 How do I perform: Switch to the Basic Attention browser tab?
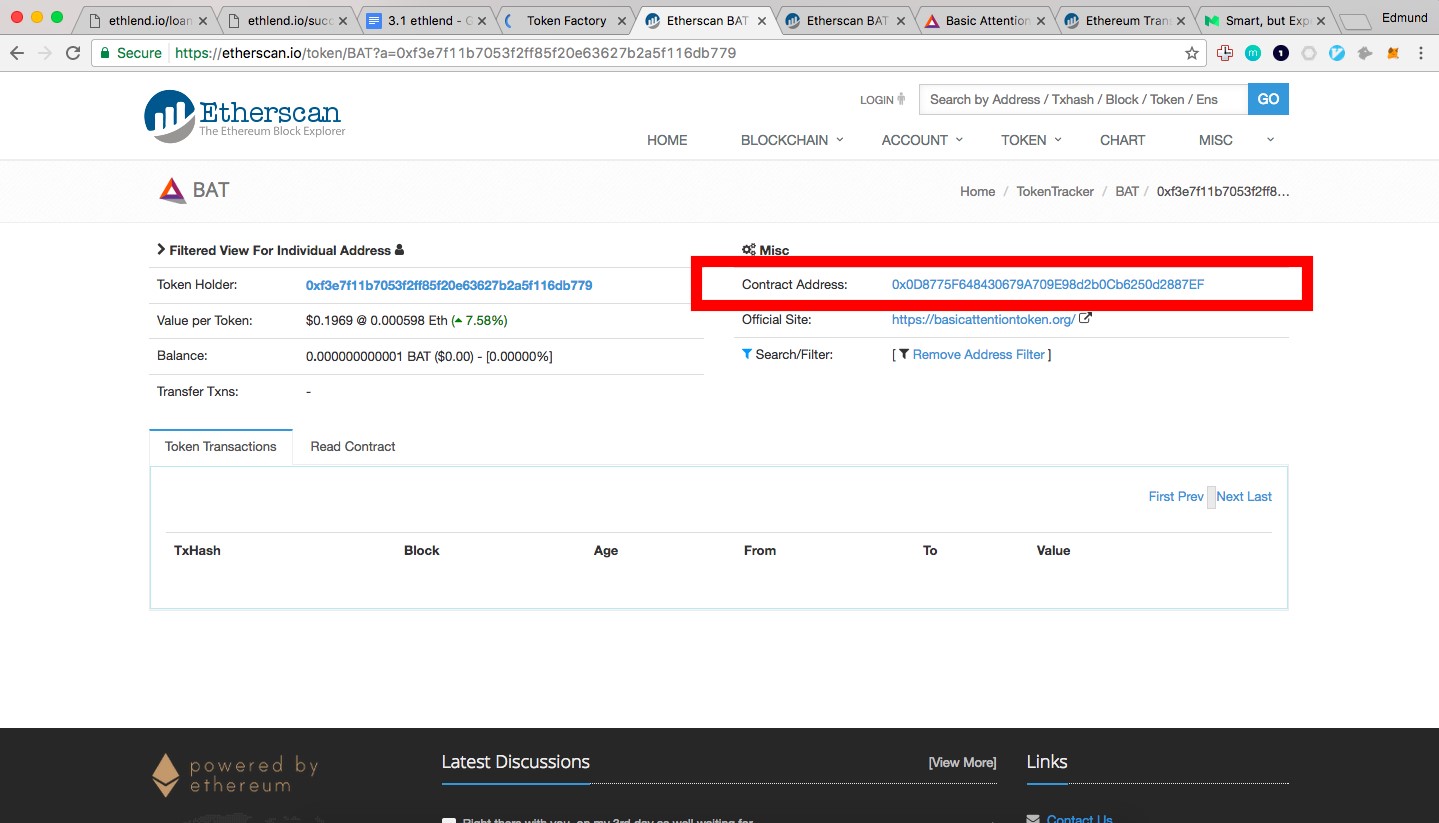tap(986, 20)
